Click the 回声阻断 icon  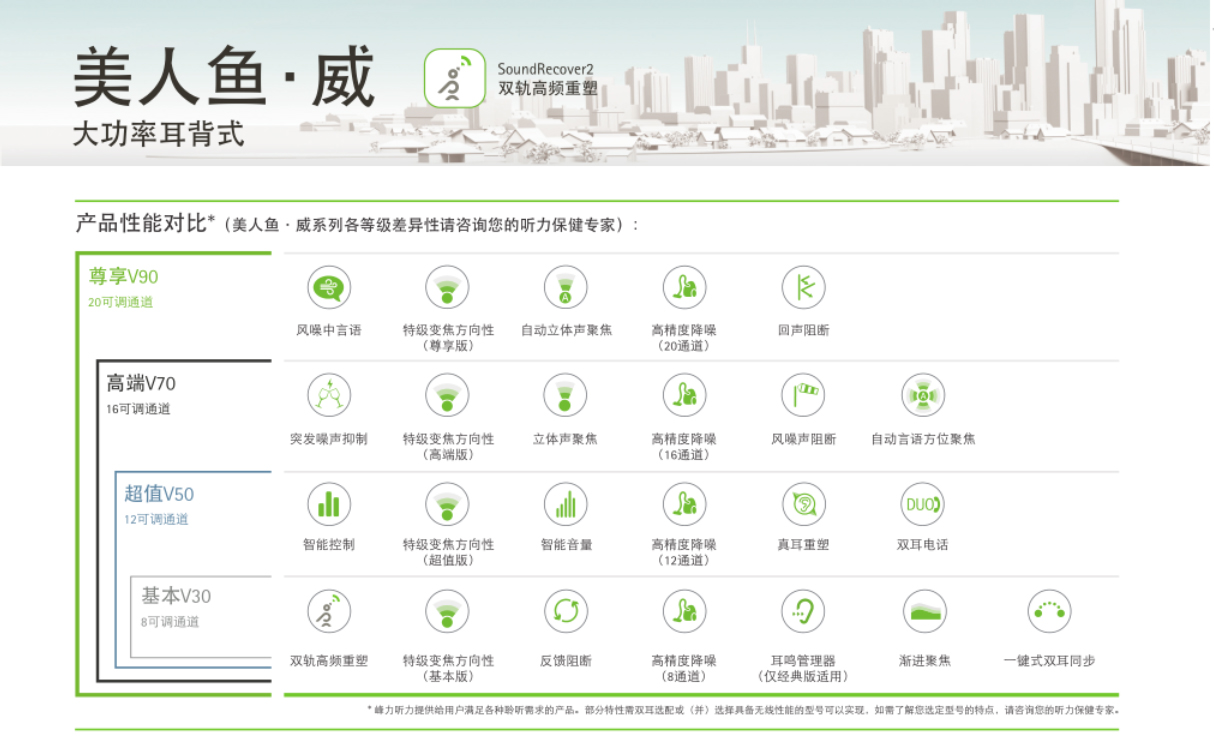[x=803, y=288]
